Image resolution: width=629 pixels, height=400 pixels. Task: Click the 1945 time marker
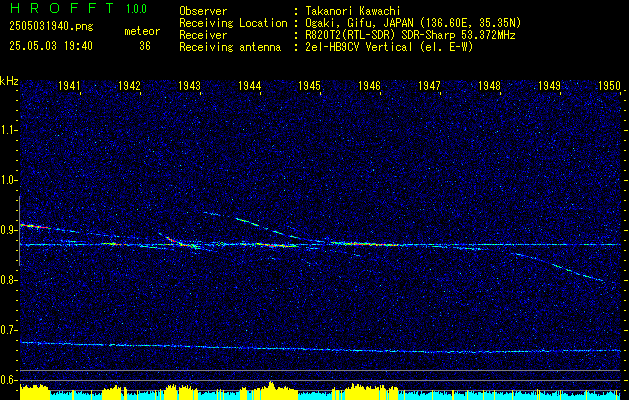click(x=309, y=85)
